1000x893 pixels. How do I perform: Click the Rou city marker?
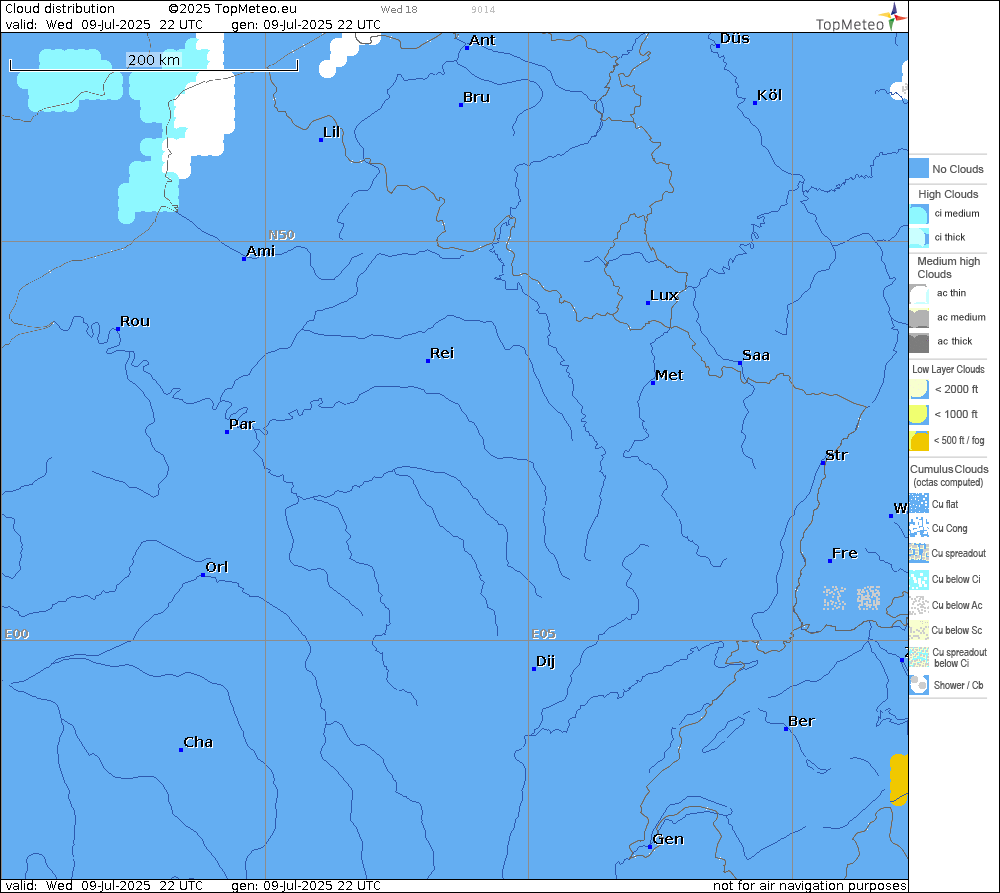pos(118,329)
